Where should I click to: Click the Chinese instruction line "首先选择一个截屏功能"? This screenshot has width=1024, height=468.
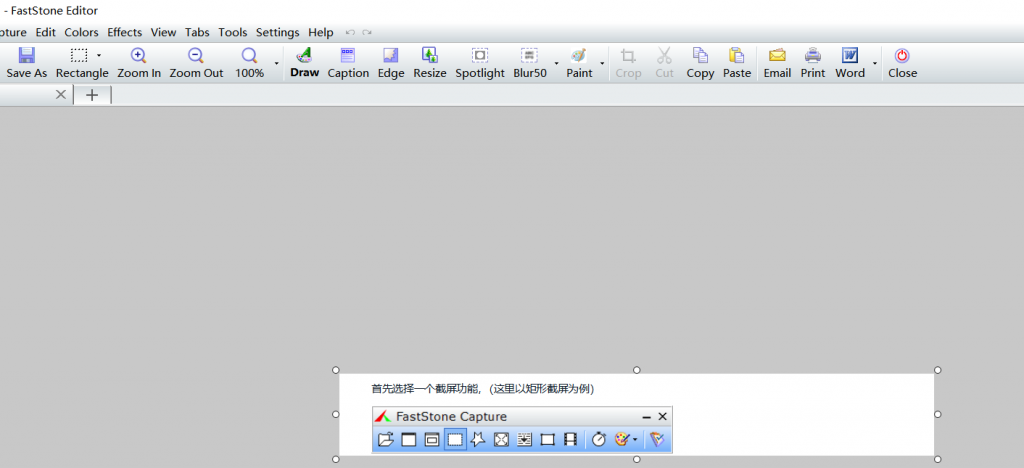(426, 389)
